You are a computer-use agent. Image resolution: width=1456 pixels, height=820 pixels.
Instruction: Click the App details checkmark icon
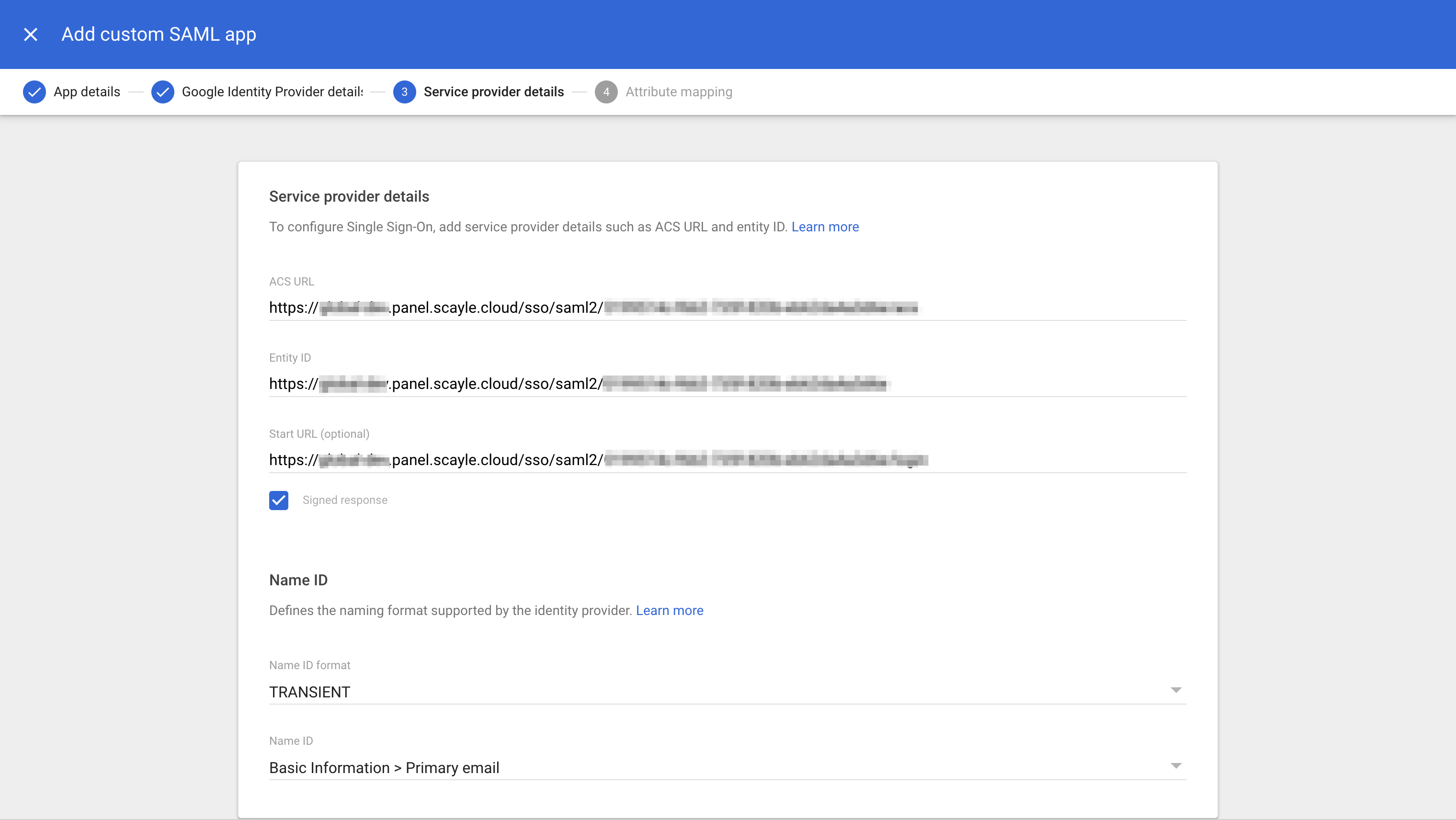[34, 91]
